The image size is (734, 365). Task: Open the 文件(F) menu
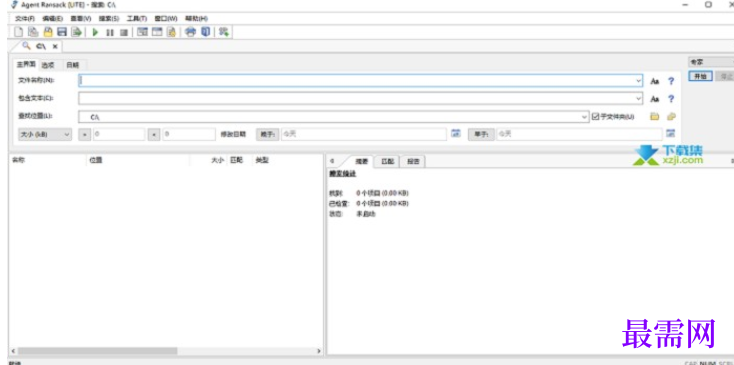click(x=25, y=19)
